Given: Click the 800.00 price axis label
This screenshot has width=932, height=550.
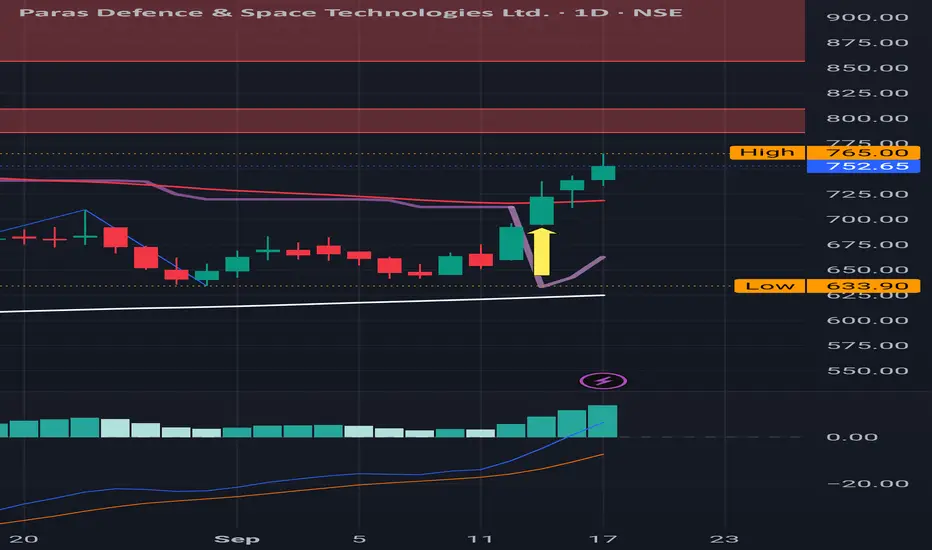Looking at the screenshot, I should [x=867, y=118].
